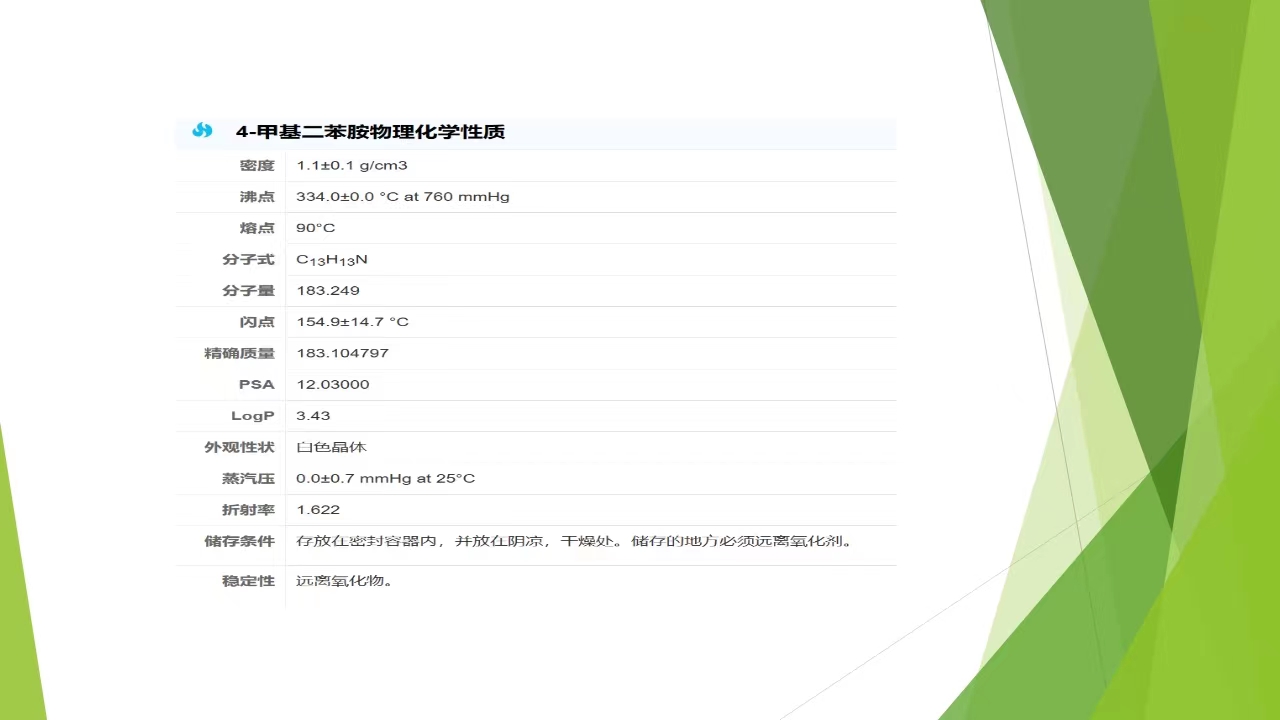
Task: Click the appearance value 白色晶体
Action: click(x=332, y=447)
